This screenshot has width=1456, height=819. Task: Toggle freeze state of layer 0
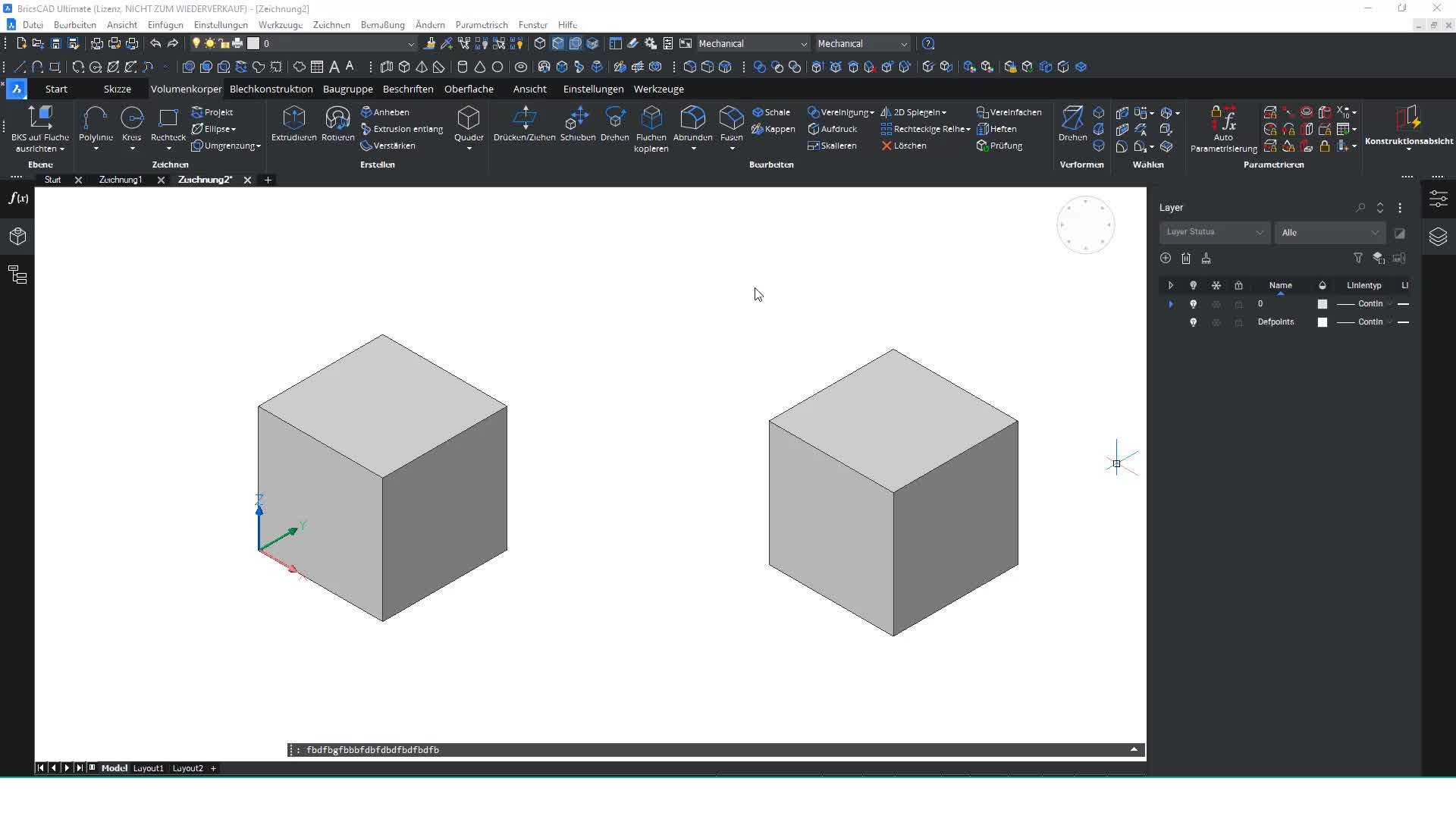1216,304
